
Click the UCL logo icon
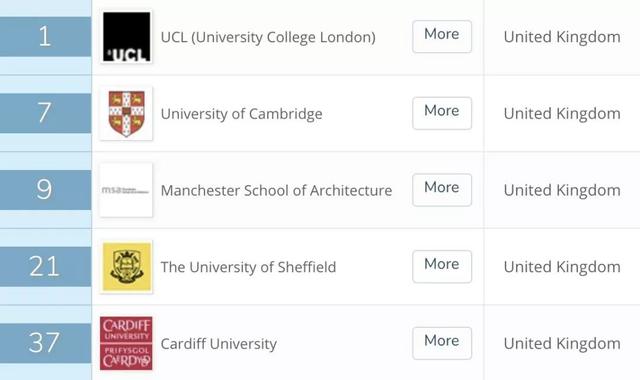click(x=126, y=37)
